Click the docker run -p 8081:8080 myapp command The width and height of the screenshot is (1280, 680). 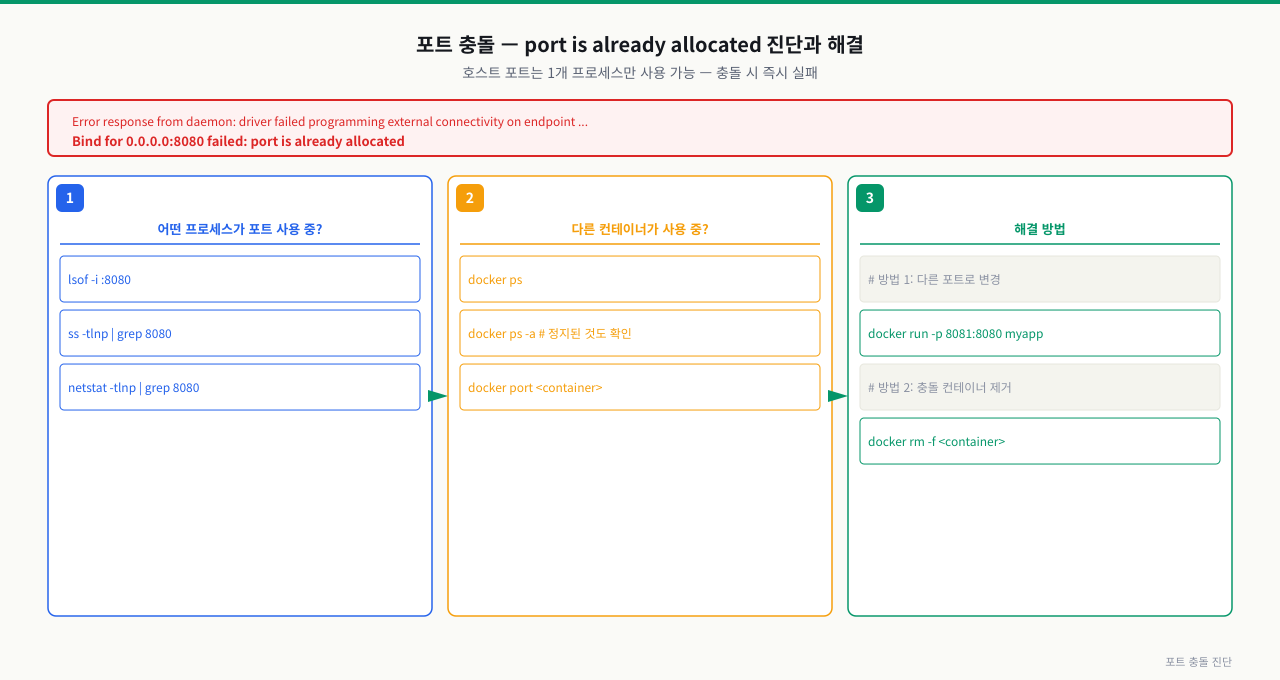1040,333
